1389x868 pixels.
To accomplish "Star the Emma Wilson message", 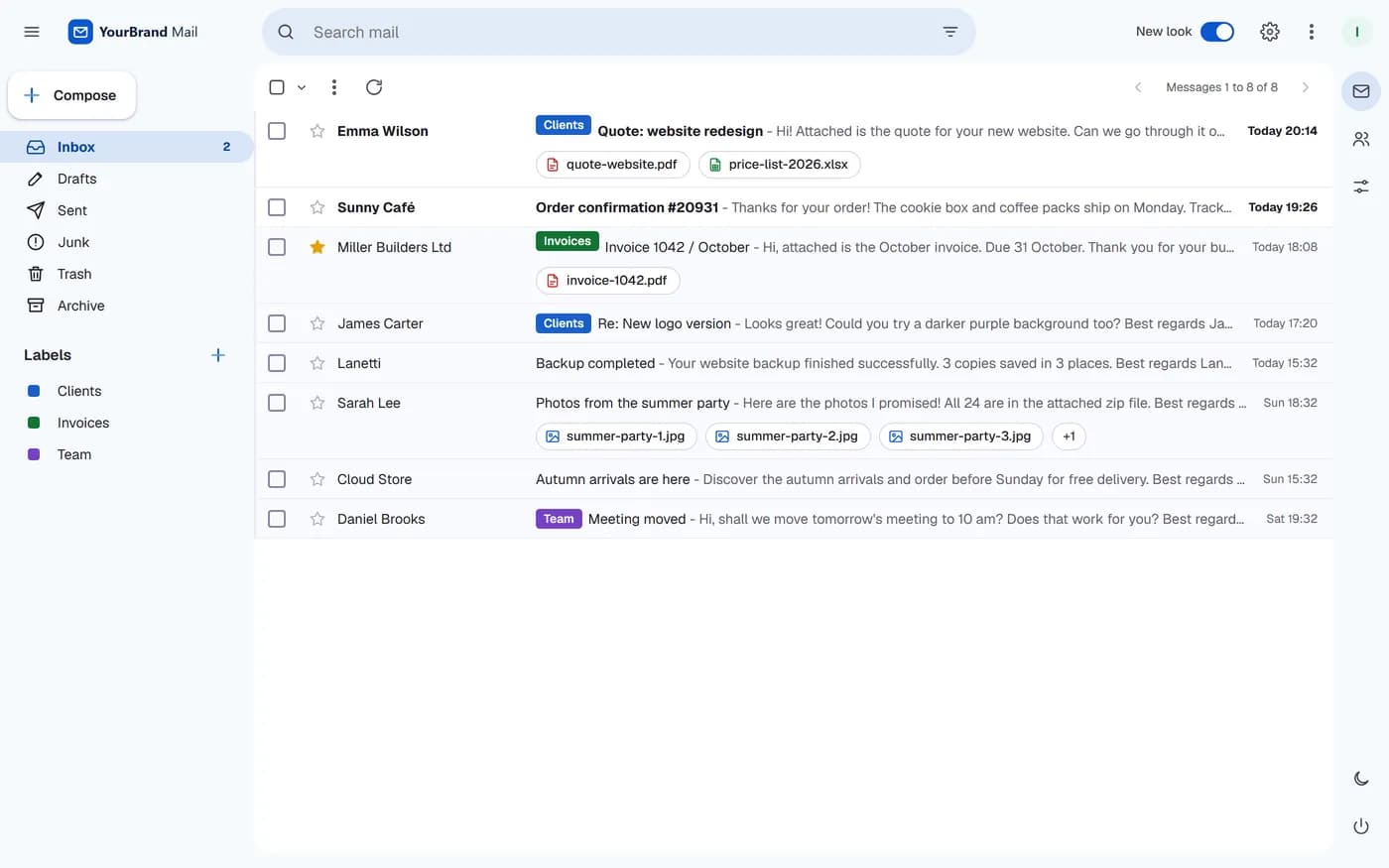I will [x=317, y=131].
